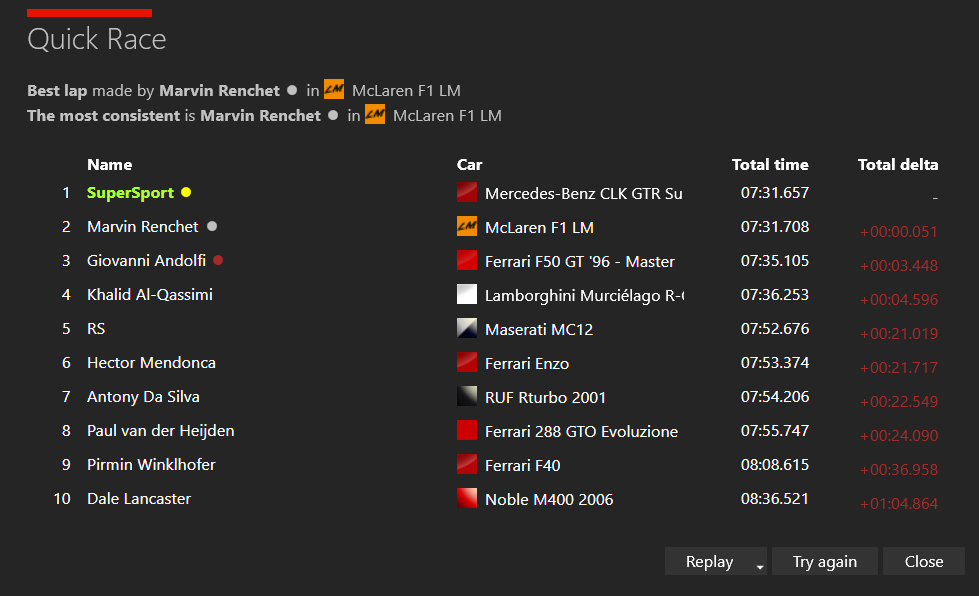
Task: Click the Car column header
Action: tap(470, 165)
